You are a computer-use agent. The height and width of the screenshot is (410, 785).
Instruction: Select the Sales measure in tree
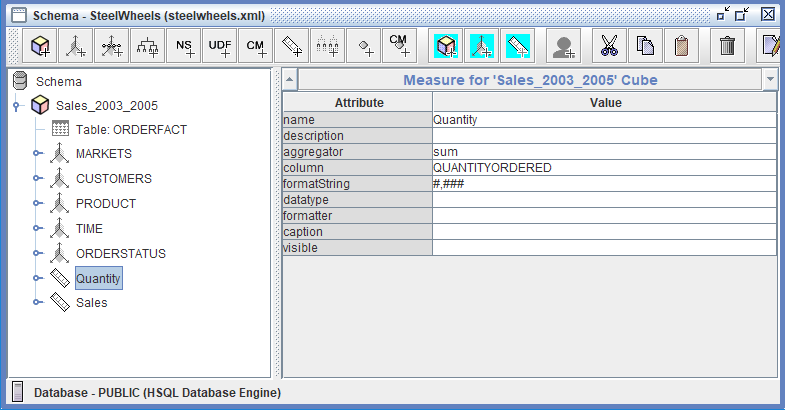point(91,302)
